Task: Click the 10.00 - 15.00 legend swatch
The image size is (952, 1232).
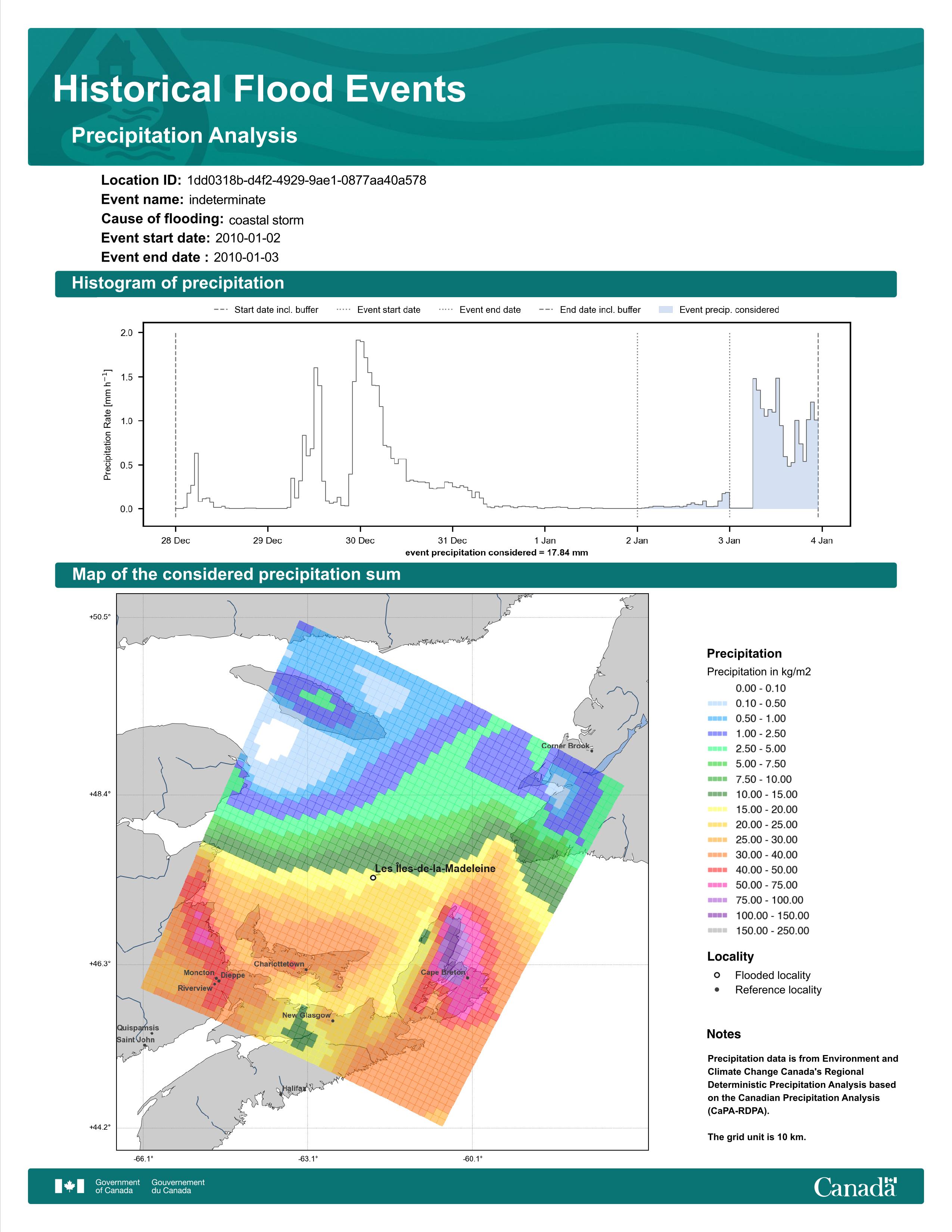Action: (x=717, y=794)
